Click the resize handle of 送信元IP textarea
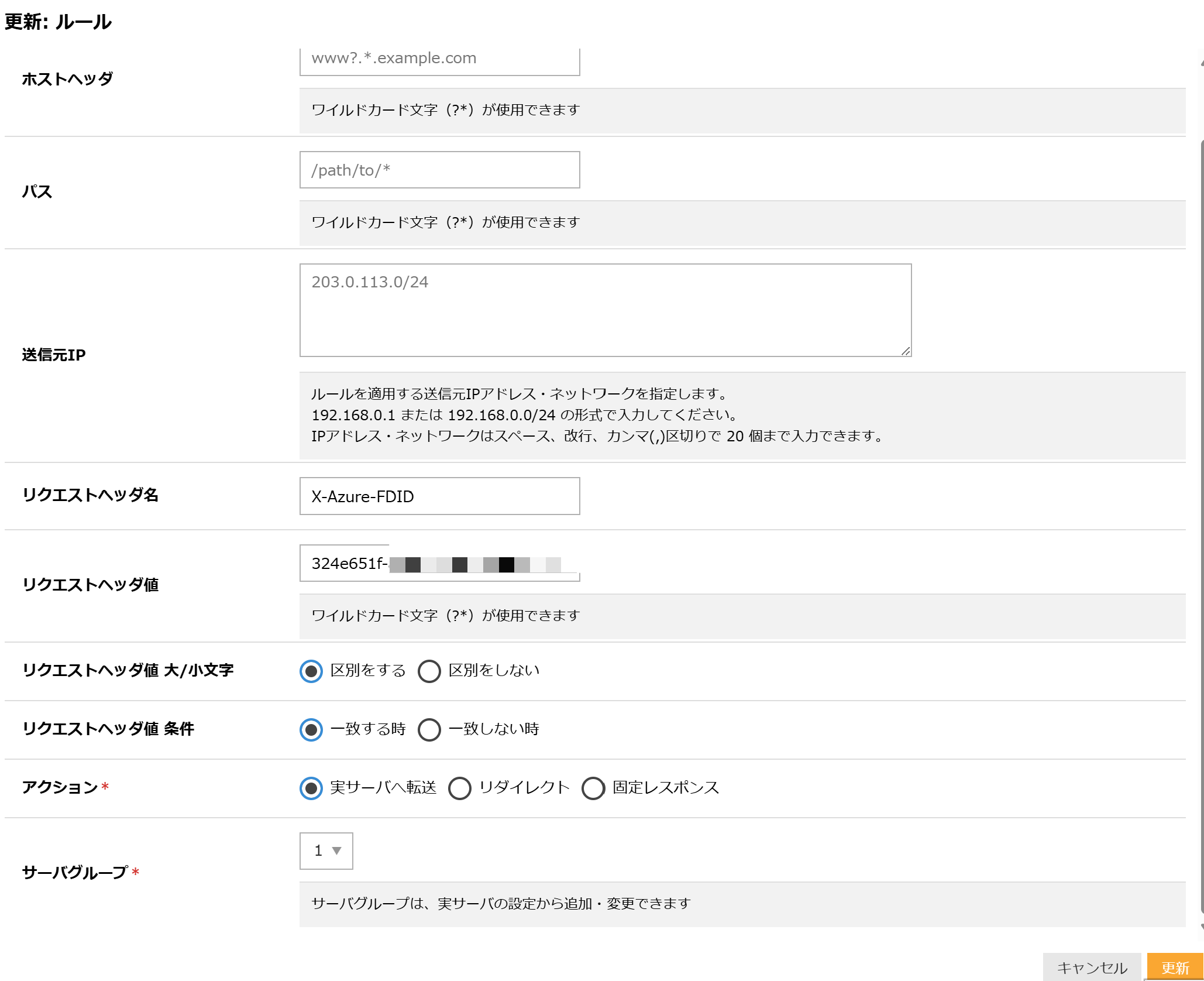1204x981 pixels. tap(905, 351)
